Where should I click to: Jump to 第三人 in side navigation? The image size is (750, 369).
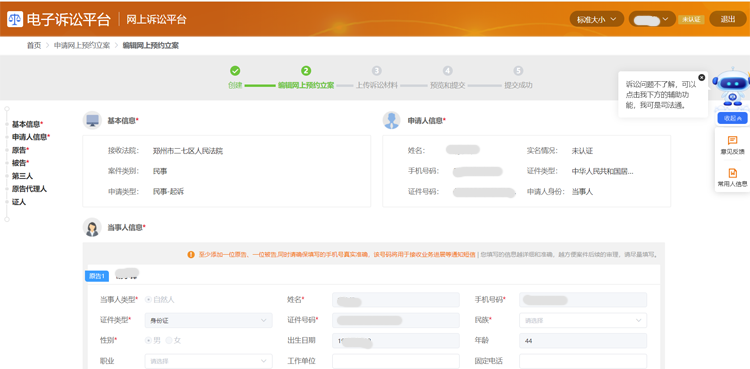pos(22,176)
